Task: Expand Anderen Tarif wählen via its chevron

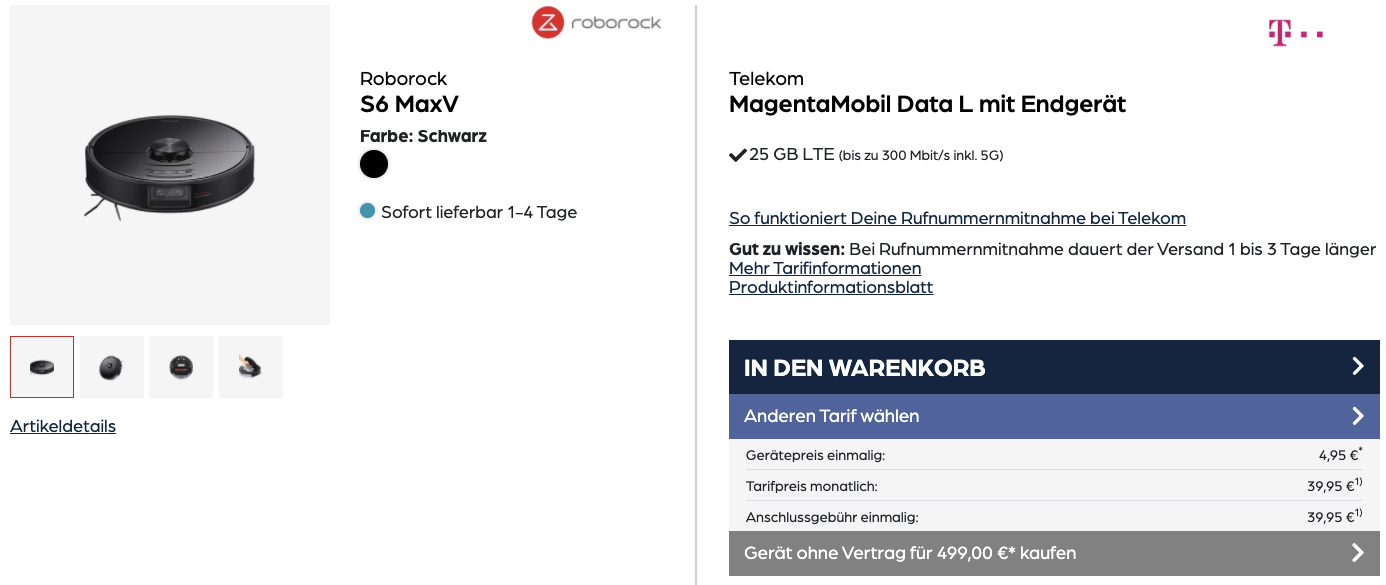Action: click(1357, 416)
